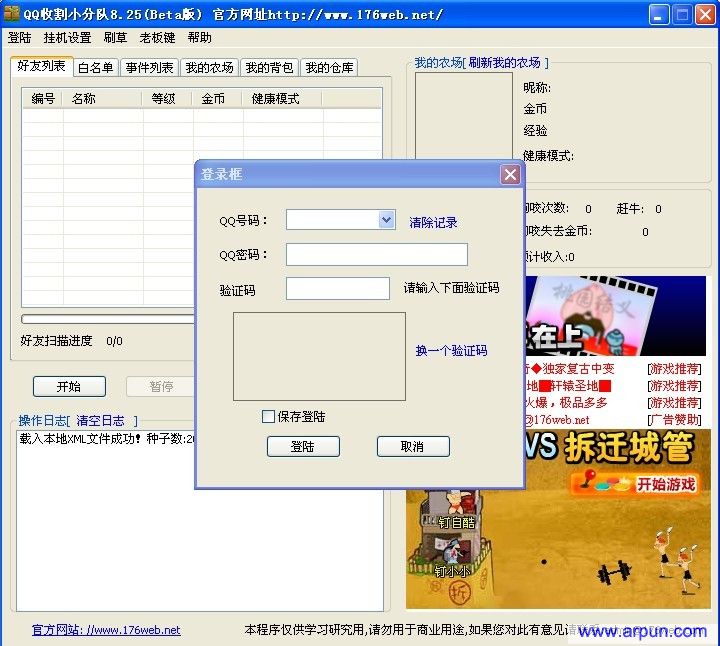The image size is (720, 646).
Task: Click the 等级 column header
Action: [x=167, y=98]
